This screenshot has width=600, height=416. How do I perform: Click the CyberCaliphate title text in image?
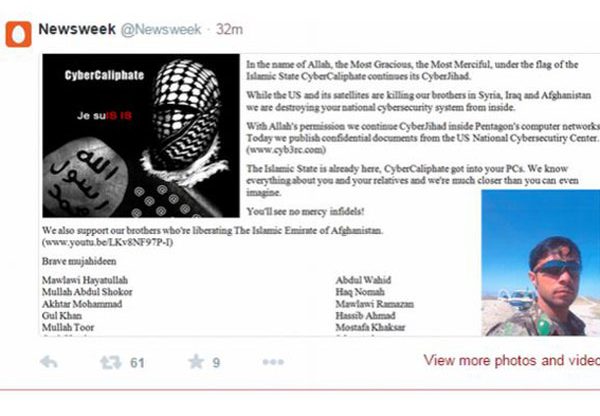point(104,75)
